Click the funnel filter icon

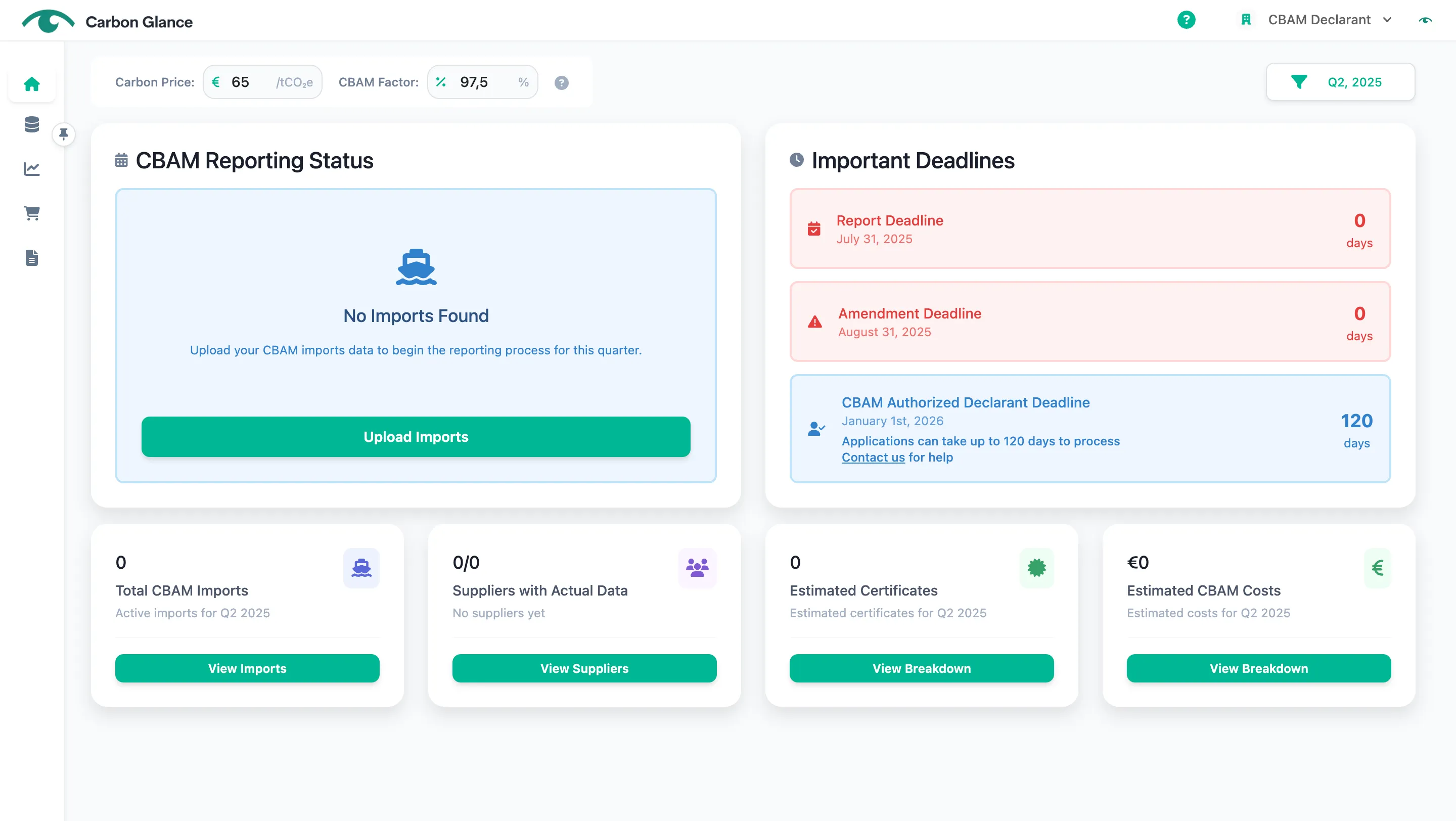[1299, 82]
